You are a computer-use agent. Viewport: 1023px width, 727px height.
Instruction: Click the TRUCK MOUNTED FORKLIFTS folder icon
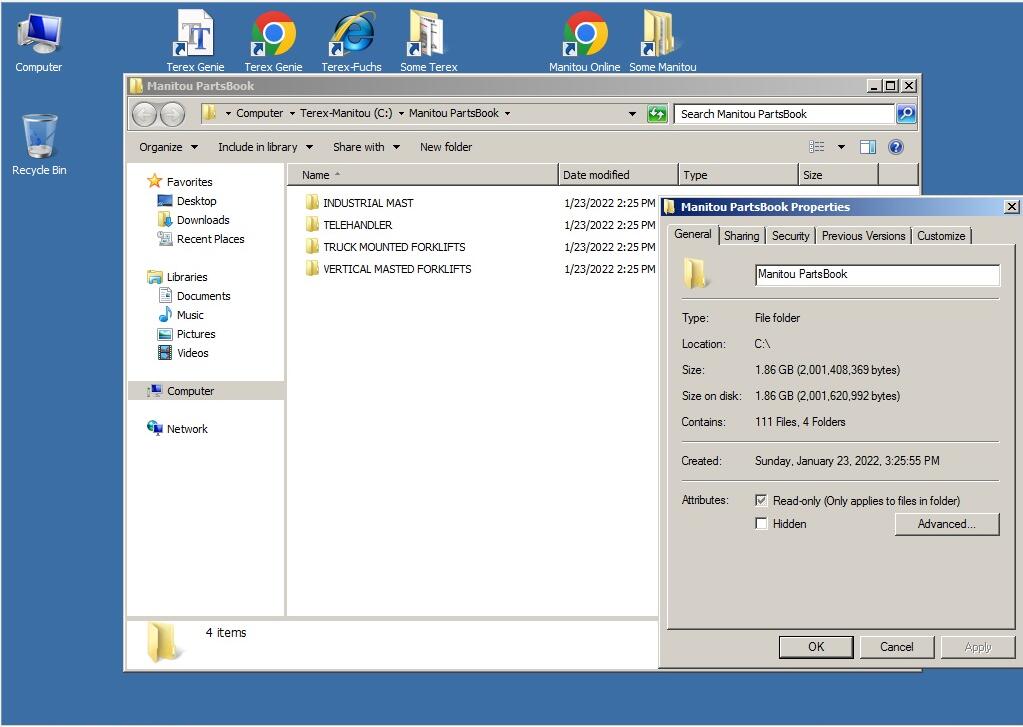tap(313, 247)
